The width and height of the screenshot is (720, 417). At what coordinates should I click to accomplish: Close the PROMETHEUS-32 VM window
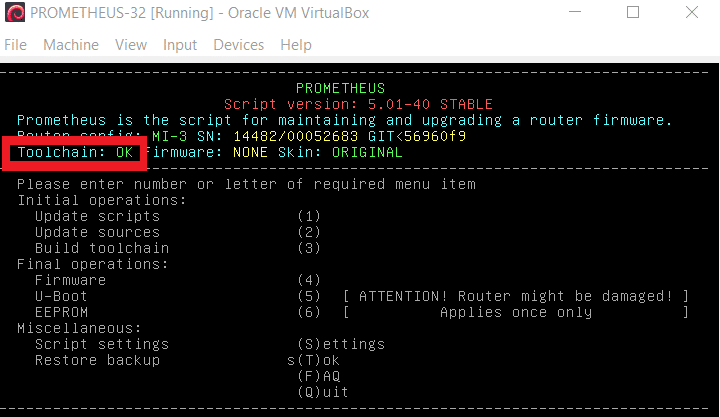pyautogui.click(x=690, y=14)
